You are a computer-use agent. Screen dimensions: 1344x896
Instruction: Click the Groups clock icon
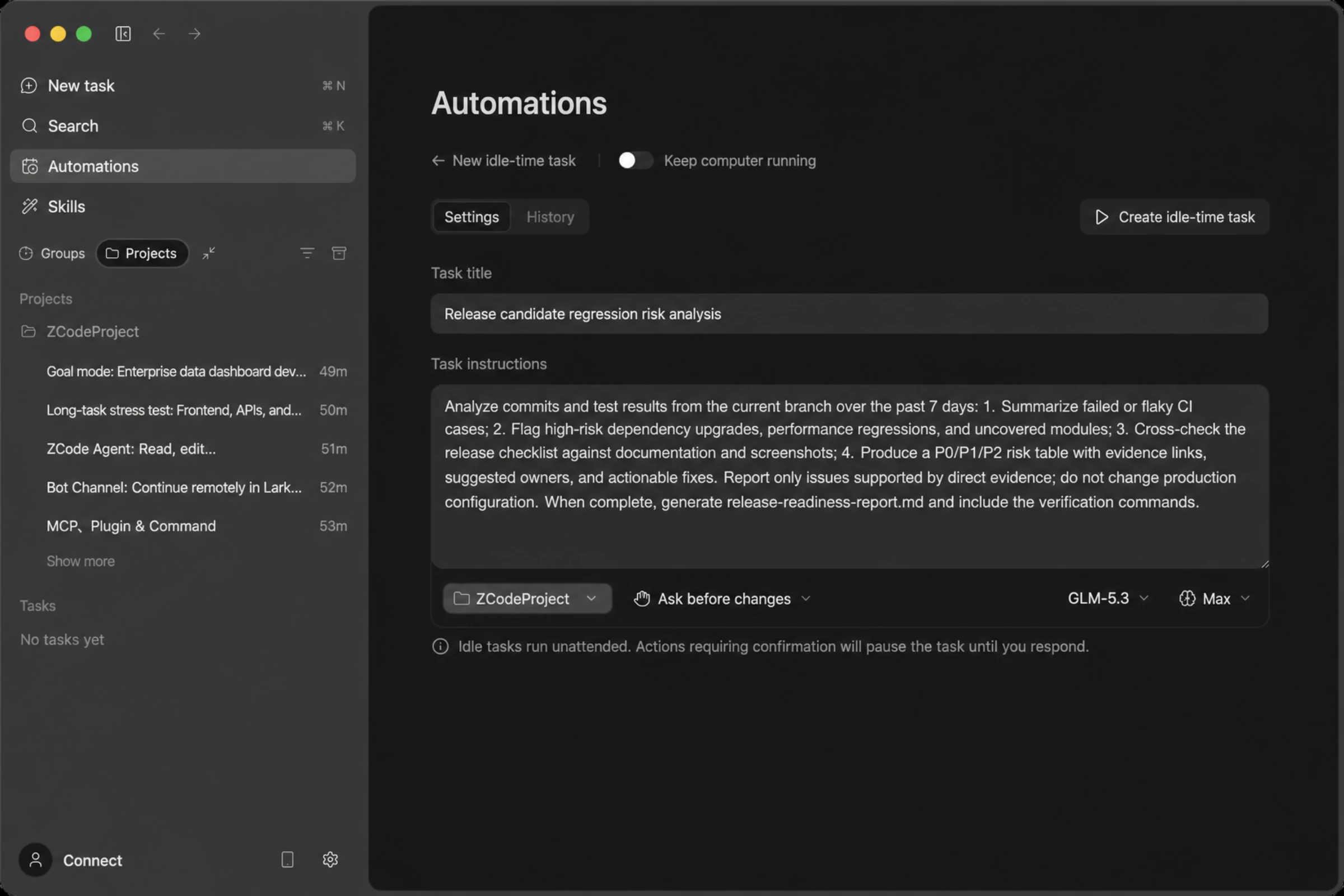[x=26, y=253]
